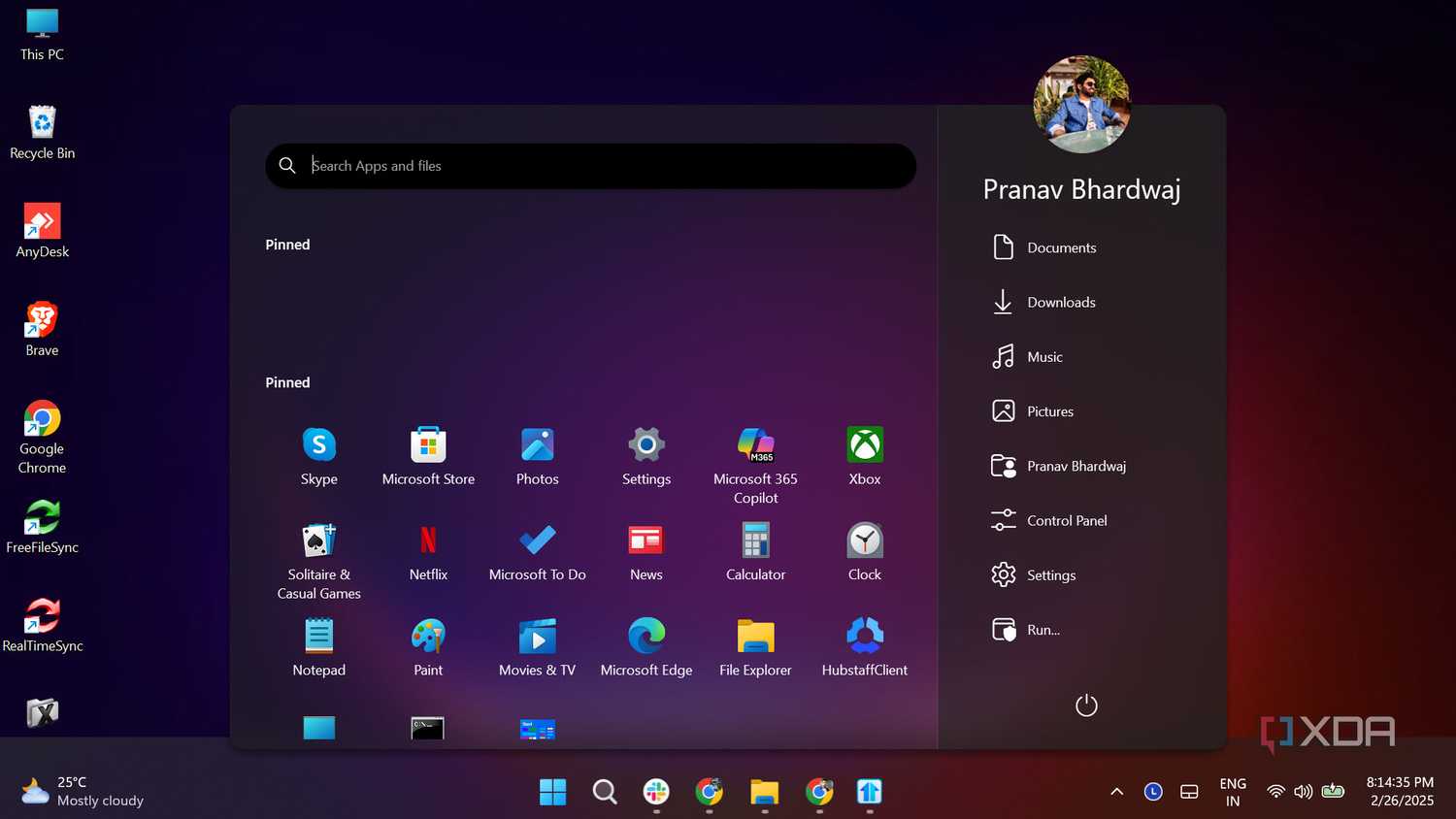Screen dimensions: 1456x819
Task: Open the weather widget on taskbar
Action: (x=83, y=791)
